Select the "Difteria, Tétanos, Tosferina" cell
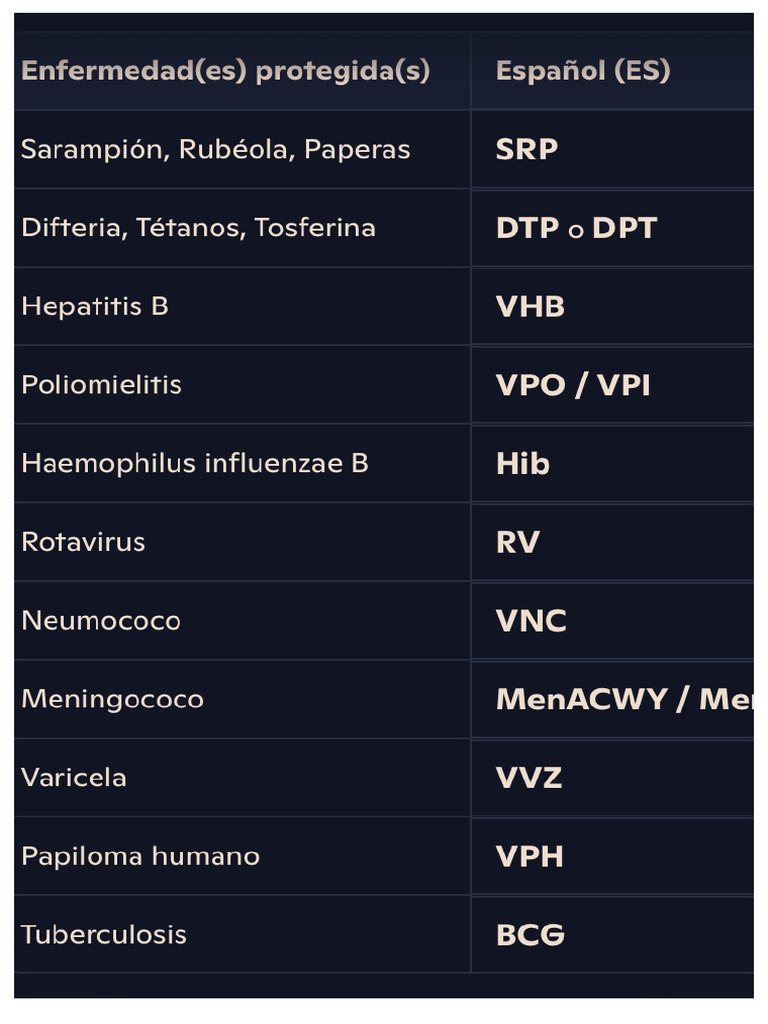 click(x=198, y=228)
